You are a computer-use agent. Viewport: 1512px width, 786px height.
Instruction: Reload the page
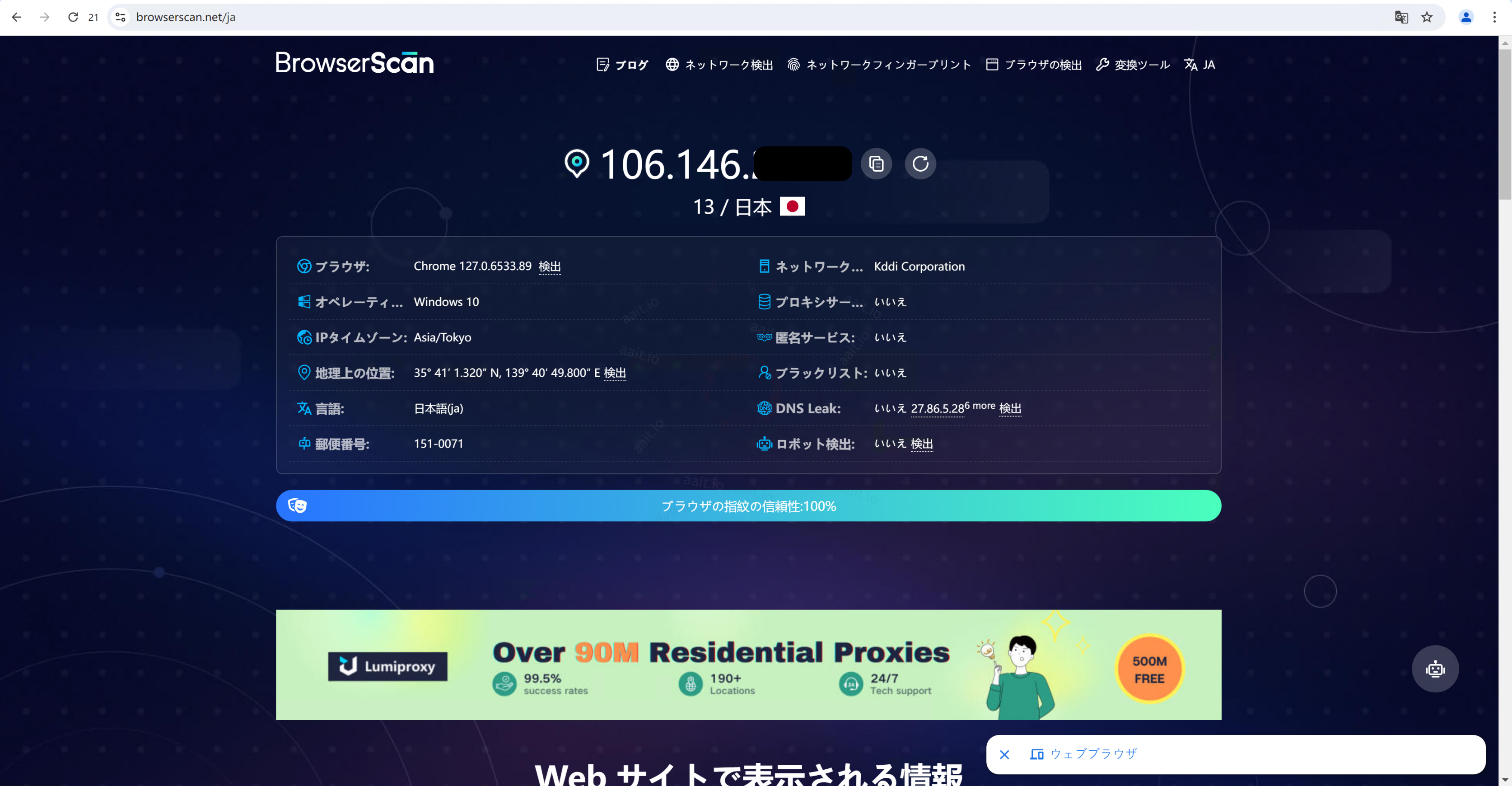pos(73,17)
